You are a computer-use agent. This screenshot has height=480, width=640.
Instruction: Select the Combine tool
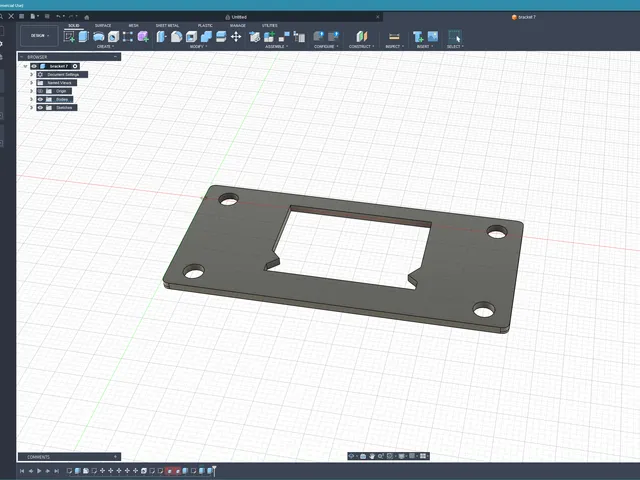click(x=206, y=37)
